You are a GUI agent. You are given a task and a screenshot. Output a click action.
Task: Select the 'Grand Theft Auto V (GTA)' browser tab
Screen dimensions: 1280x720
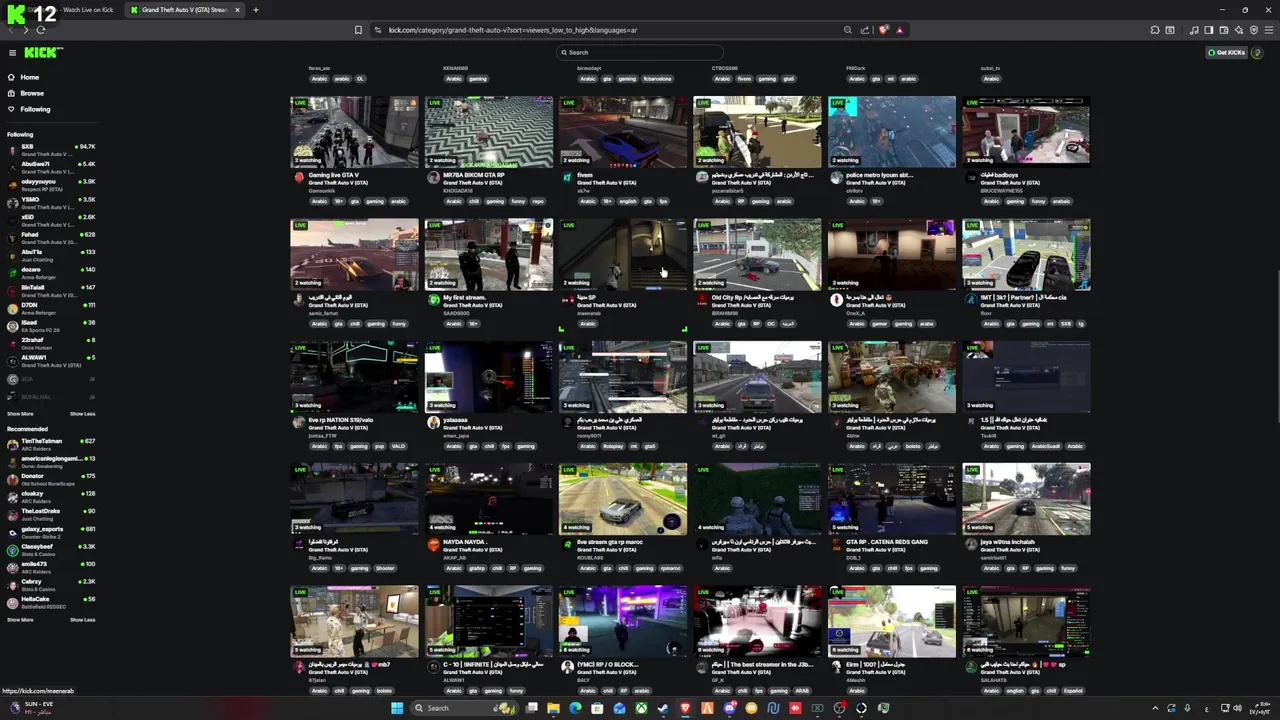[x=187, y=10]
